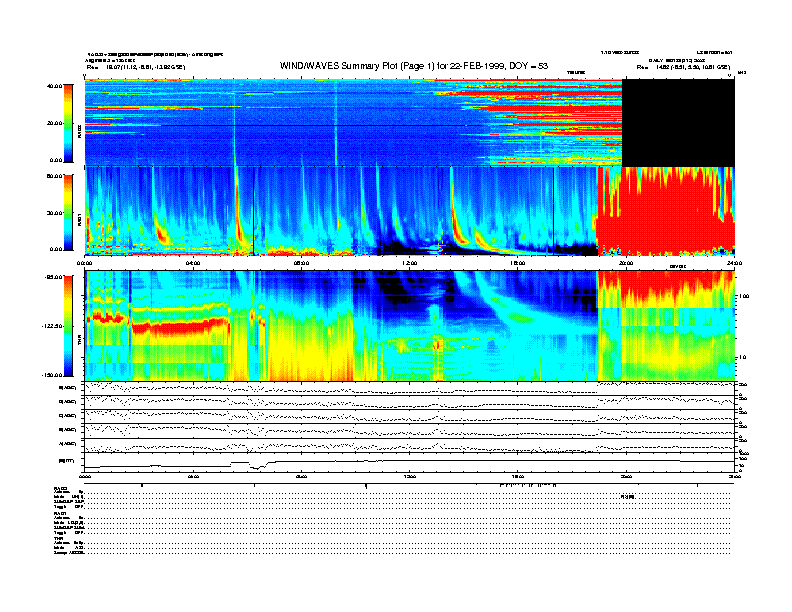Click the -95.00 color scale label
The height and width of the screenshot is (612, 792).
pyautogui.click(x=54, y=277)
